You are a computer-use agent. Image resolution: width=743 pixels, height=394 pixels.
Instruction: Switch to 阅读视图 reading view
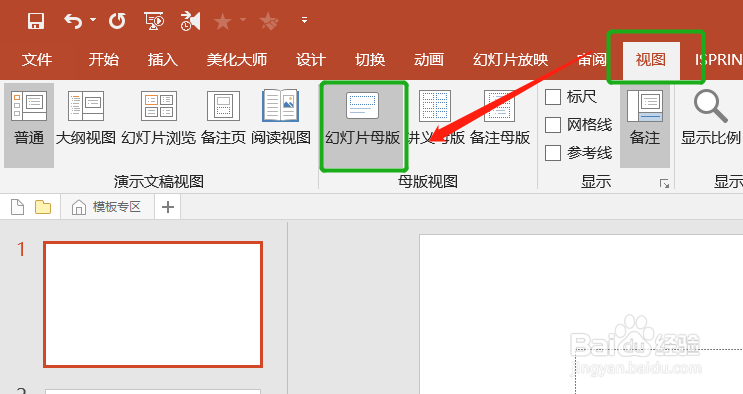[x=281, y=119]
